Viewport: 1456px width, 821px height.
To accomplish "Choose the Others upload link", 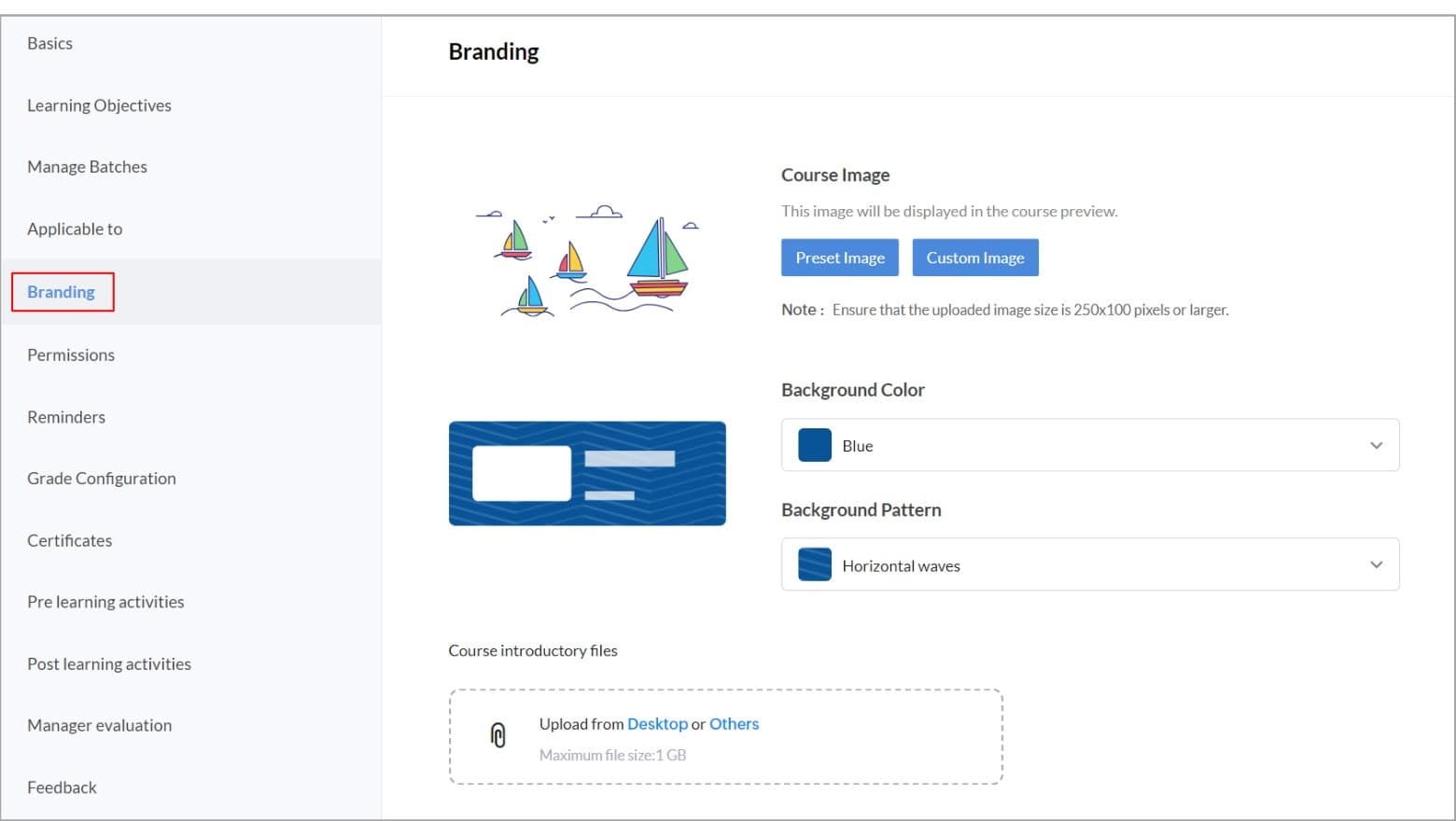I will point(734,724).
